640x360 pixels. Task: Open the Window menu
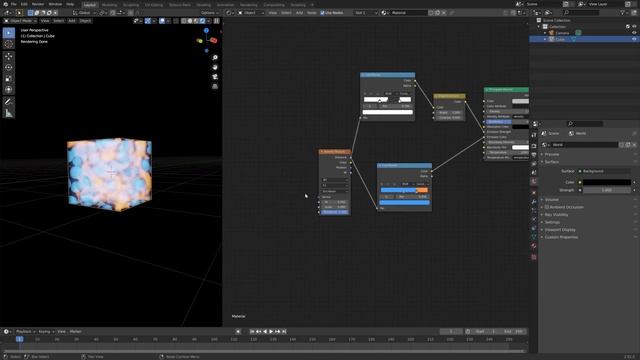pos(55,4)
